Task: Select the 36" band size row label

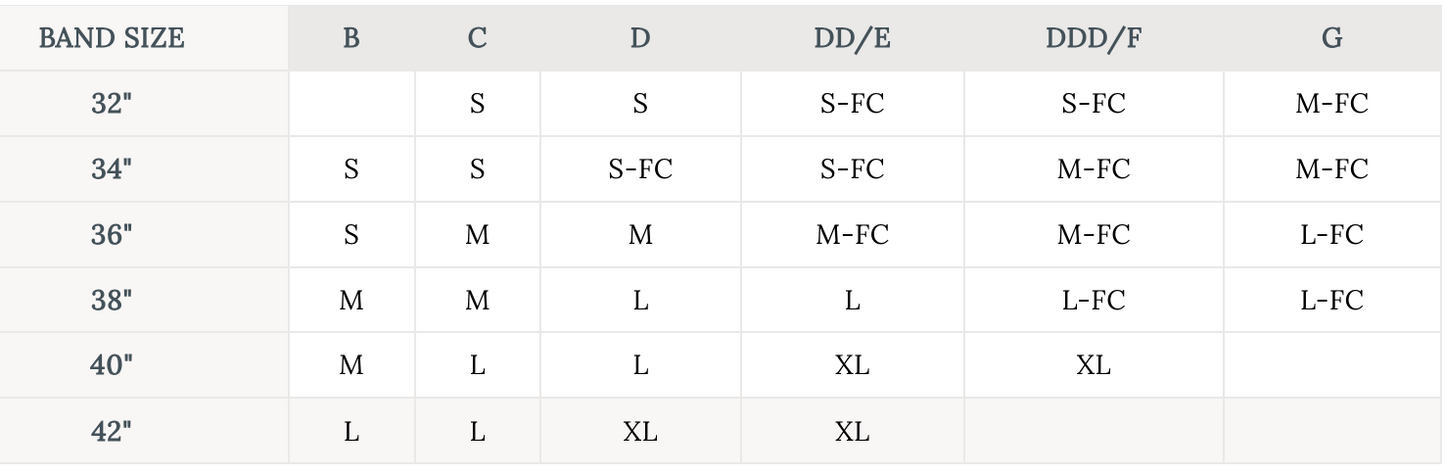Action: tap(111, 235)
